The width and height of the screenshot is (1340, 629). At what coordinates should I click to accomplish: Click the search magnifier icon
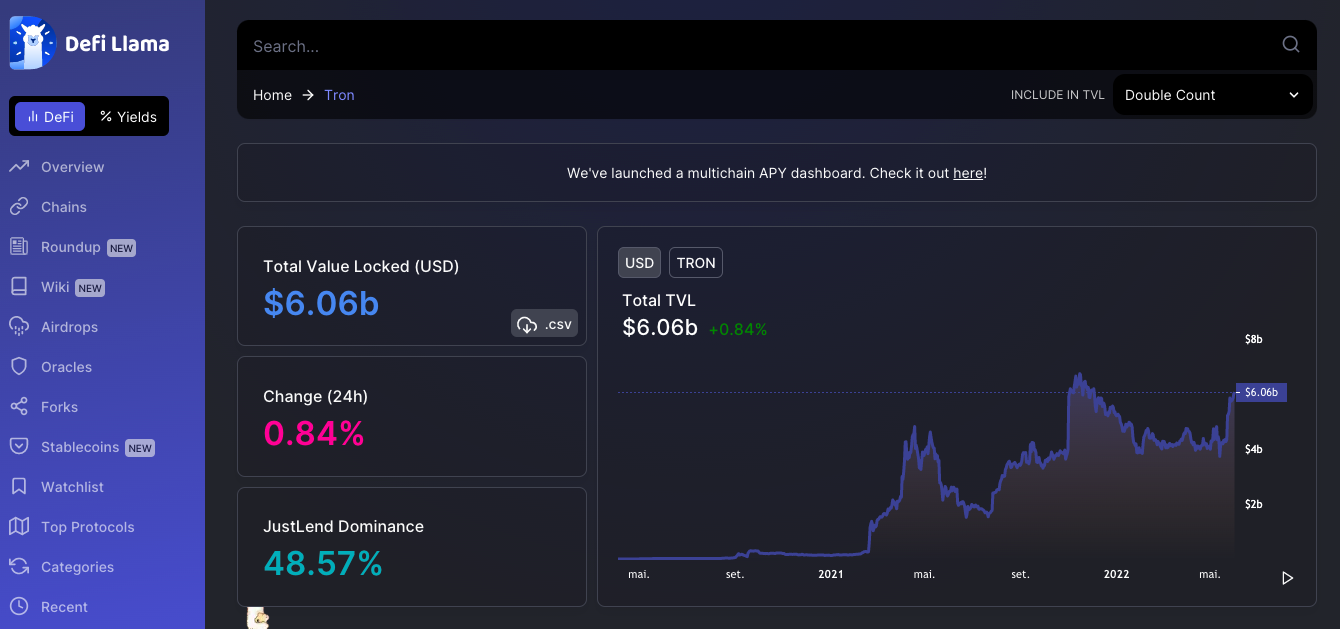click(1291, 44)
